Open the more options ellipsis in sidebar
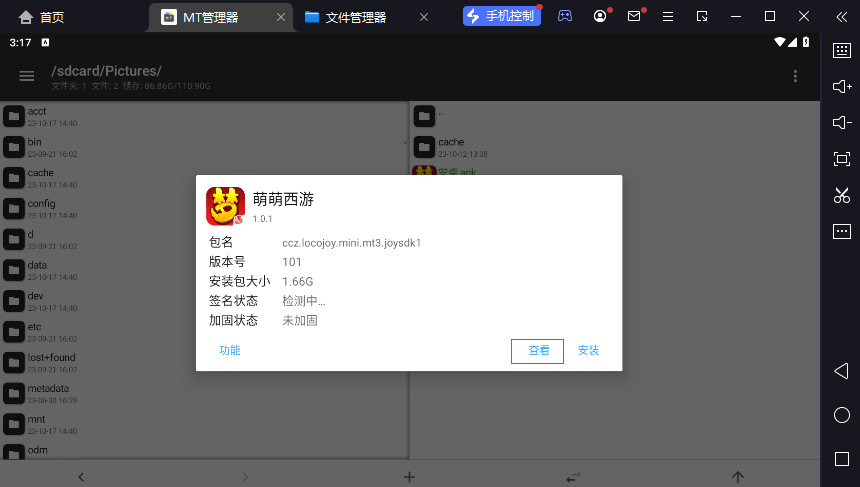 click(842, 231)
